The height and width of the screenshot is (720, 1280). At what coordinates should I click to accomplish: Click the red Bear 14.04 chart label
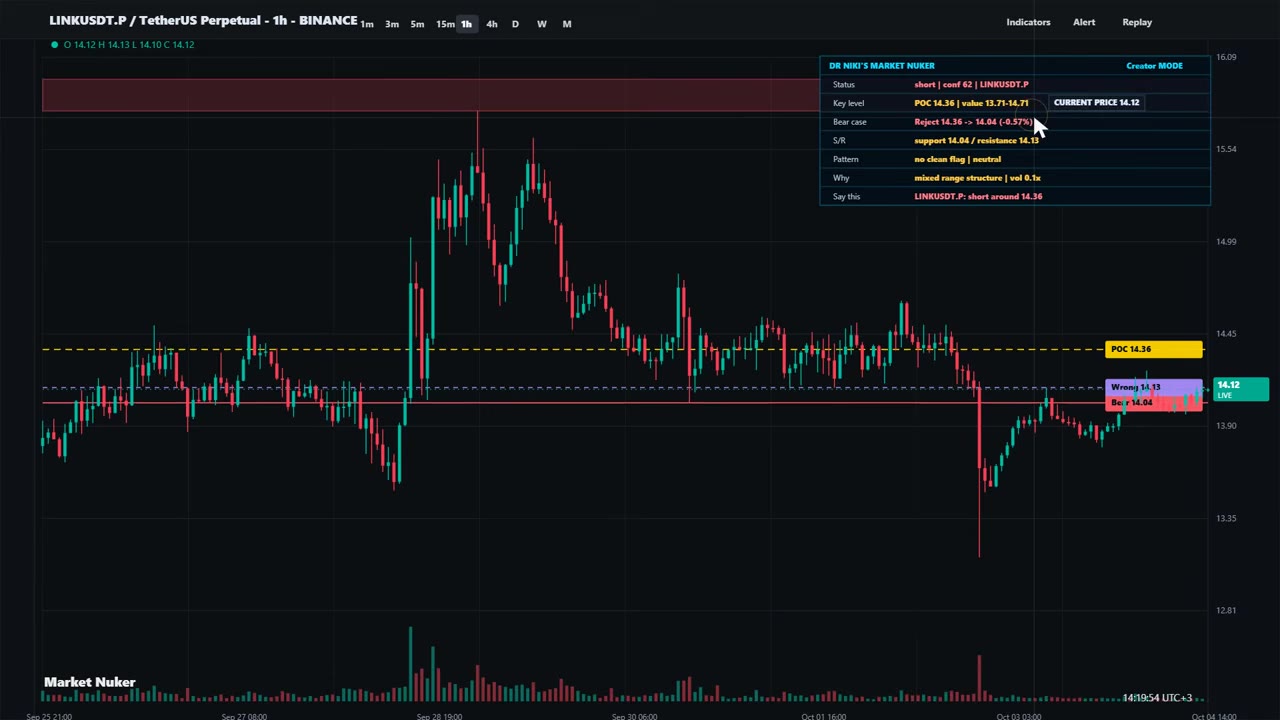(x=1154, y=403)
